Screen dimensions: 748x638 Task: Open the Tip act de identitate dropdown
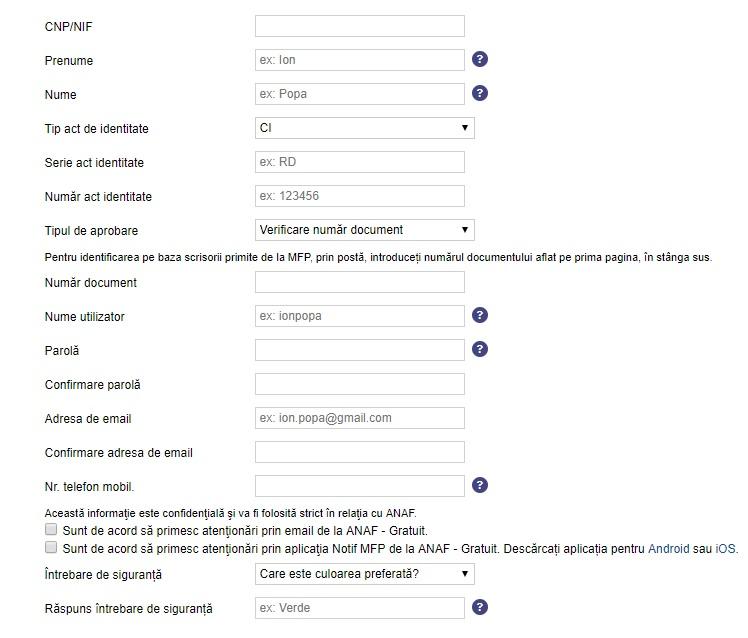click(x=364, y=128)
